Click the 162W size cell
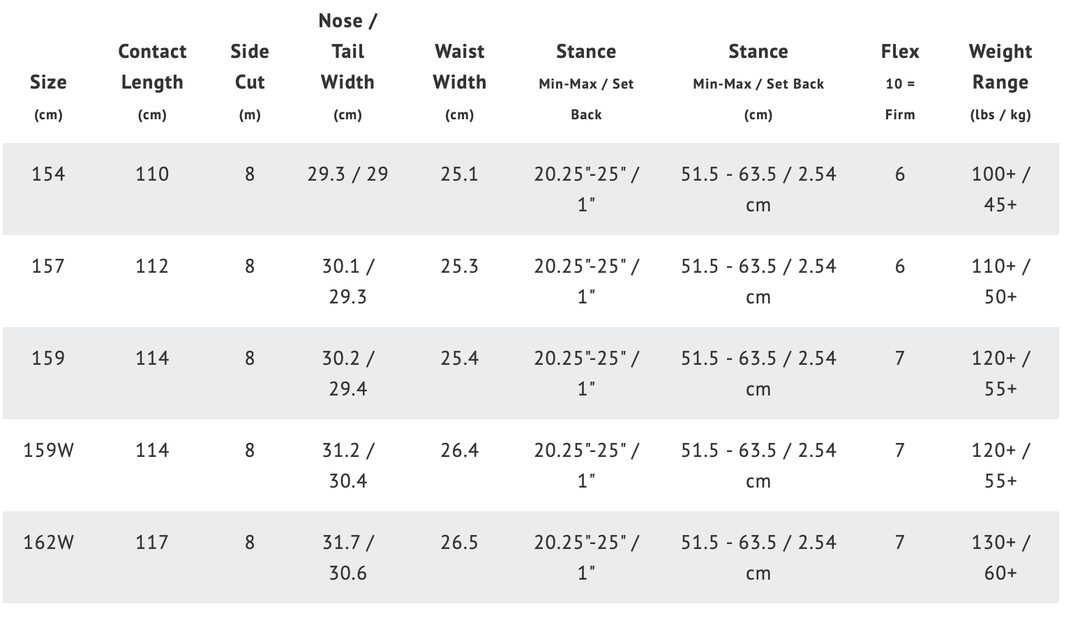 (49, 542)
